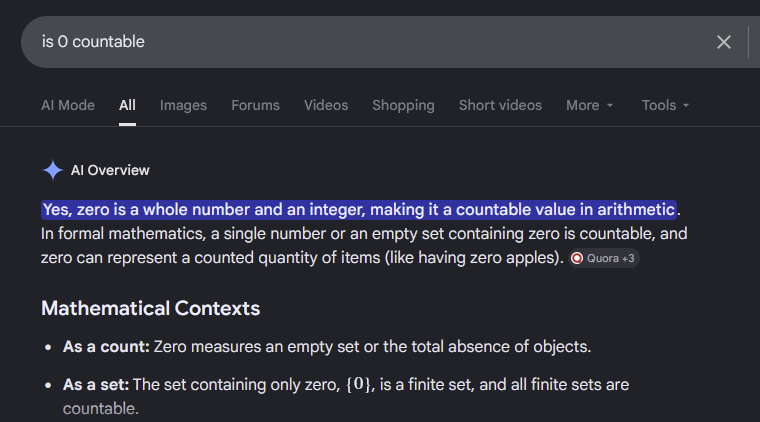Click the 'Mathematical Contexts' heading
This screenshot has width=760, height=422.
pyautogui.click(x=151, y=308)
